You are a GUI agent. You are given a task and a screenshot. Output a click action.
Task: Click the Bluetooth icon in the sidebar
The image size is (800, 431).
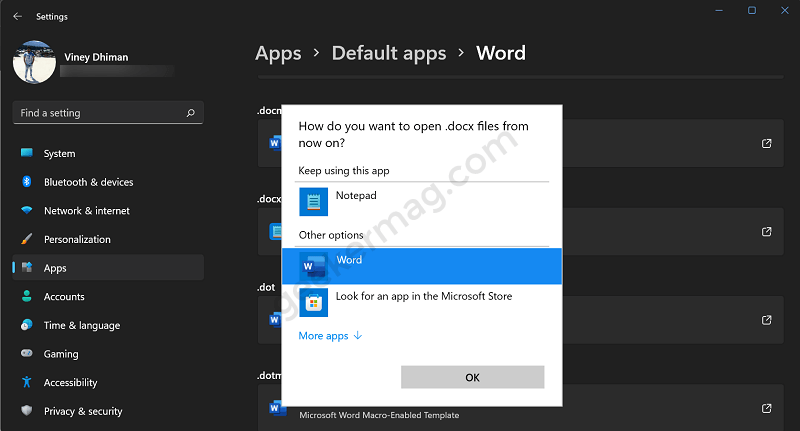pyautogui.click(x=27, y=181)
